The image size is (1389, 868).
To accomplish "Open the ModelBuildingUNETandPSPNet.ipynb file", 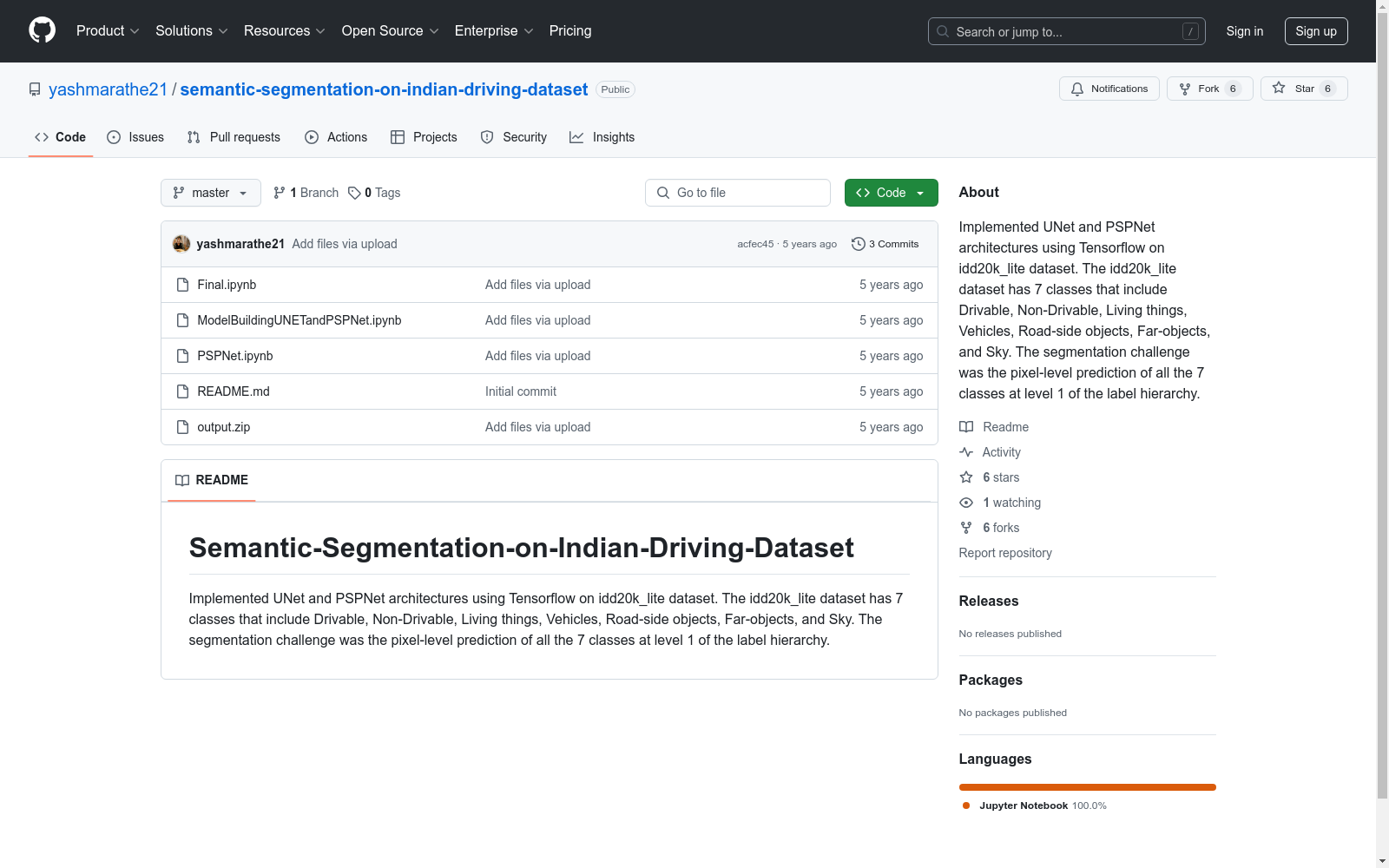I will (x=300, y=320).
